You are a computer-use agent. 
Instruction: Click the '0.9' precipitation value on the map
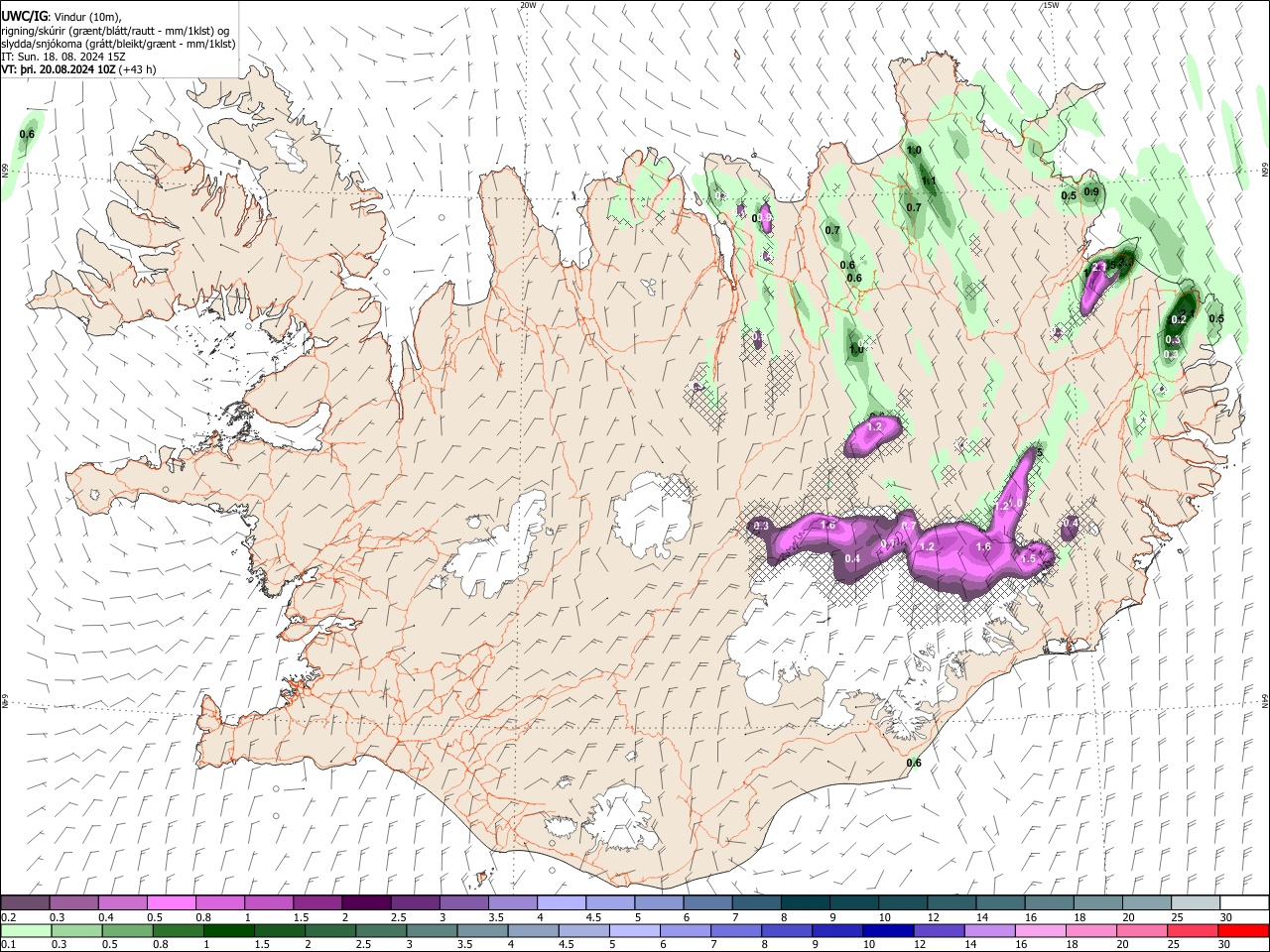click(x=1091, y=191)
